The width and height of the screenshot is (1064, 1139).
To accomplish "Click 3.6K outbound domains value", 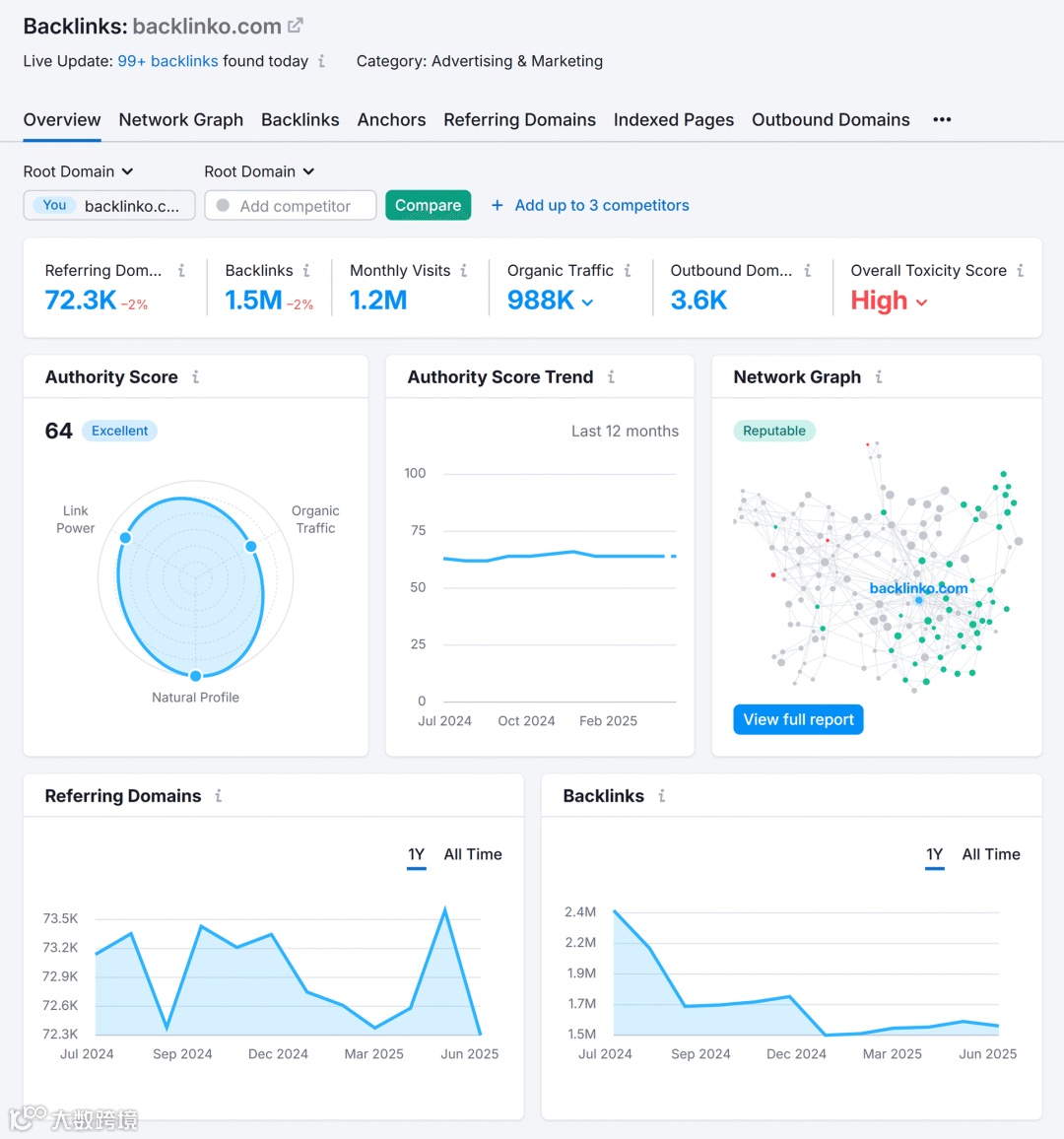I will point(698,300).
